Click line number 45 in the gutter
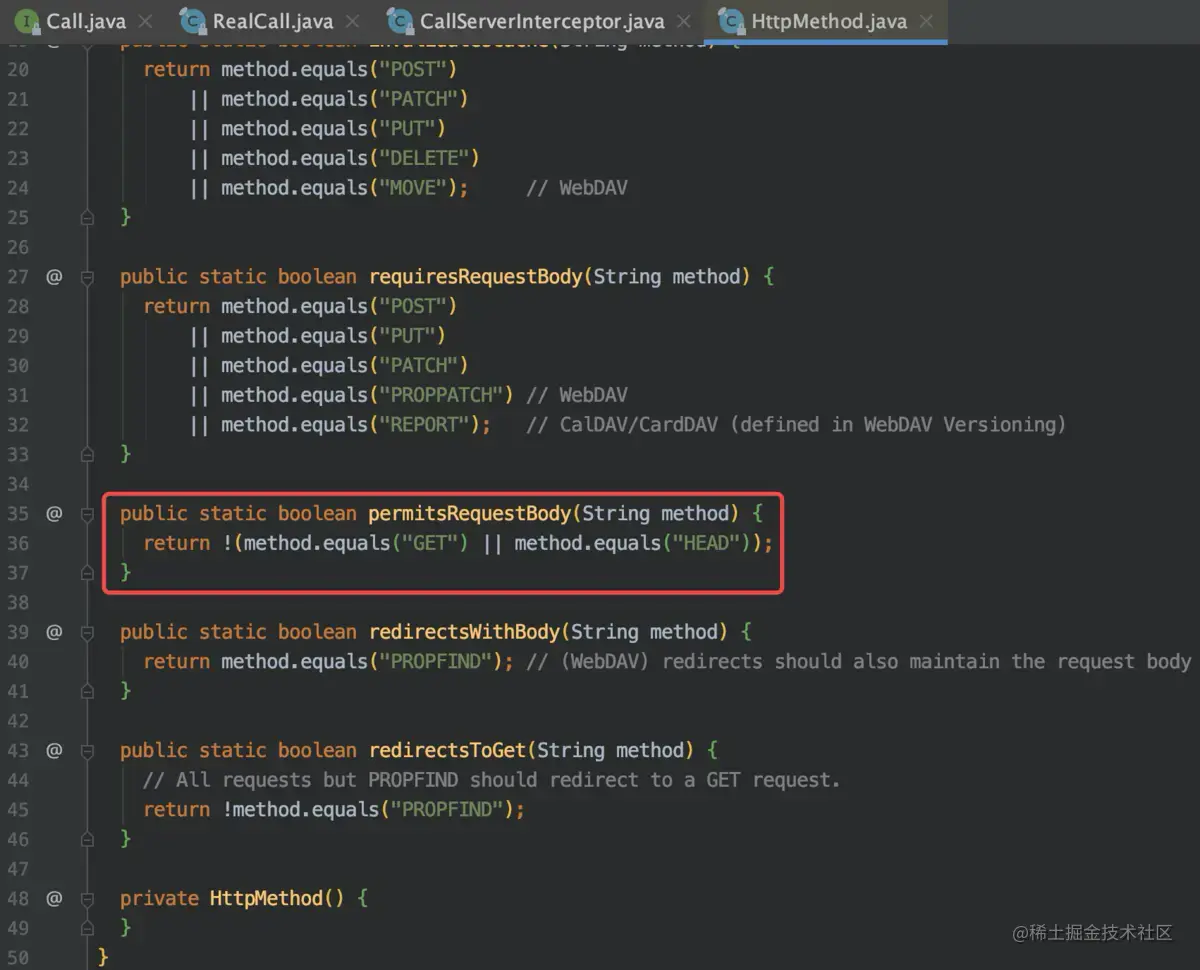This screenshot has width=1200, height=970. 18,810
